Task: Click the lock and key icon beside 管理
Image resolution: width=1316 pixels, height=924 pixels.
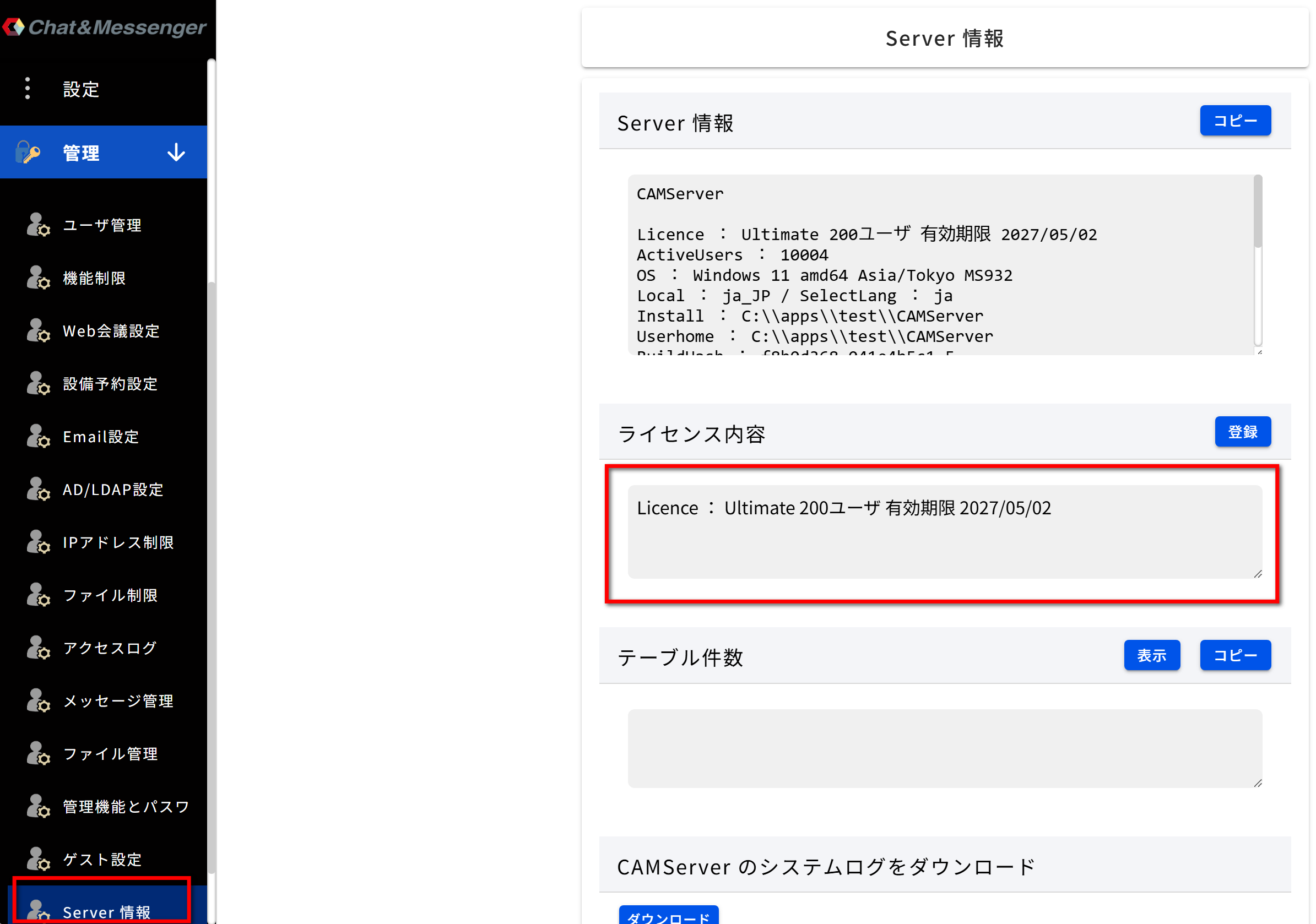Action: click(28, 153)
